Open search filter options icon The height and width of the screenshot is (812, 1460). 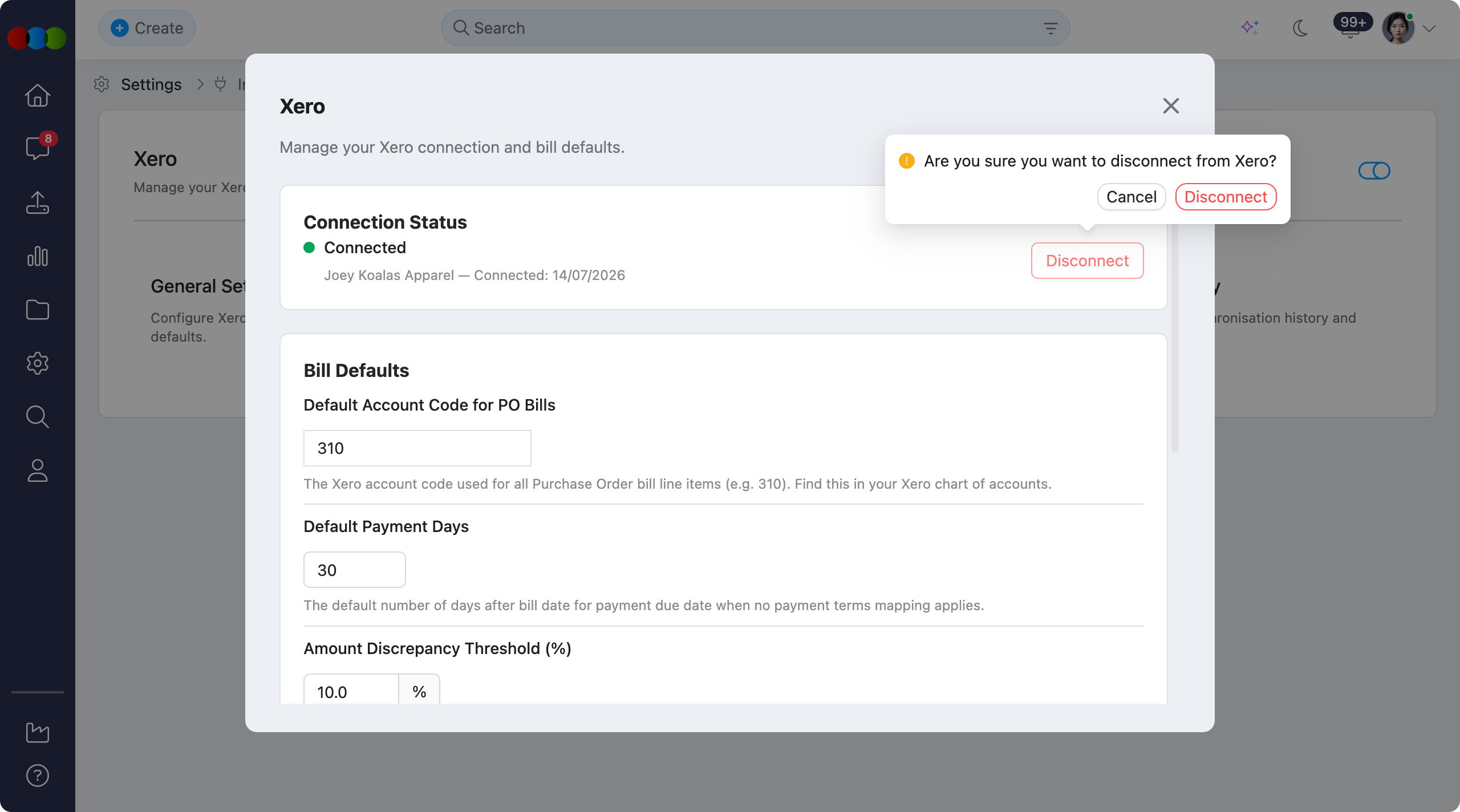[1051, 28]
